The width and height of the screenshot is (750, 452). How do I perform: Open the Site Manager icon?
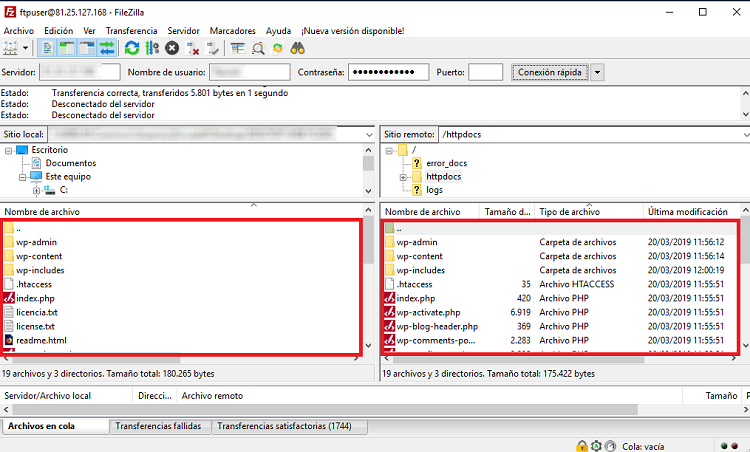11,48
